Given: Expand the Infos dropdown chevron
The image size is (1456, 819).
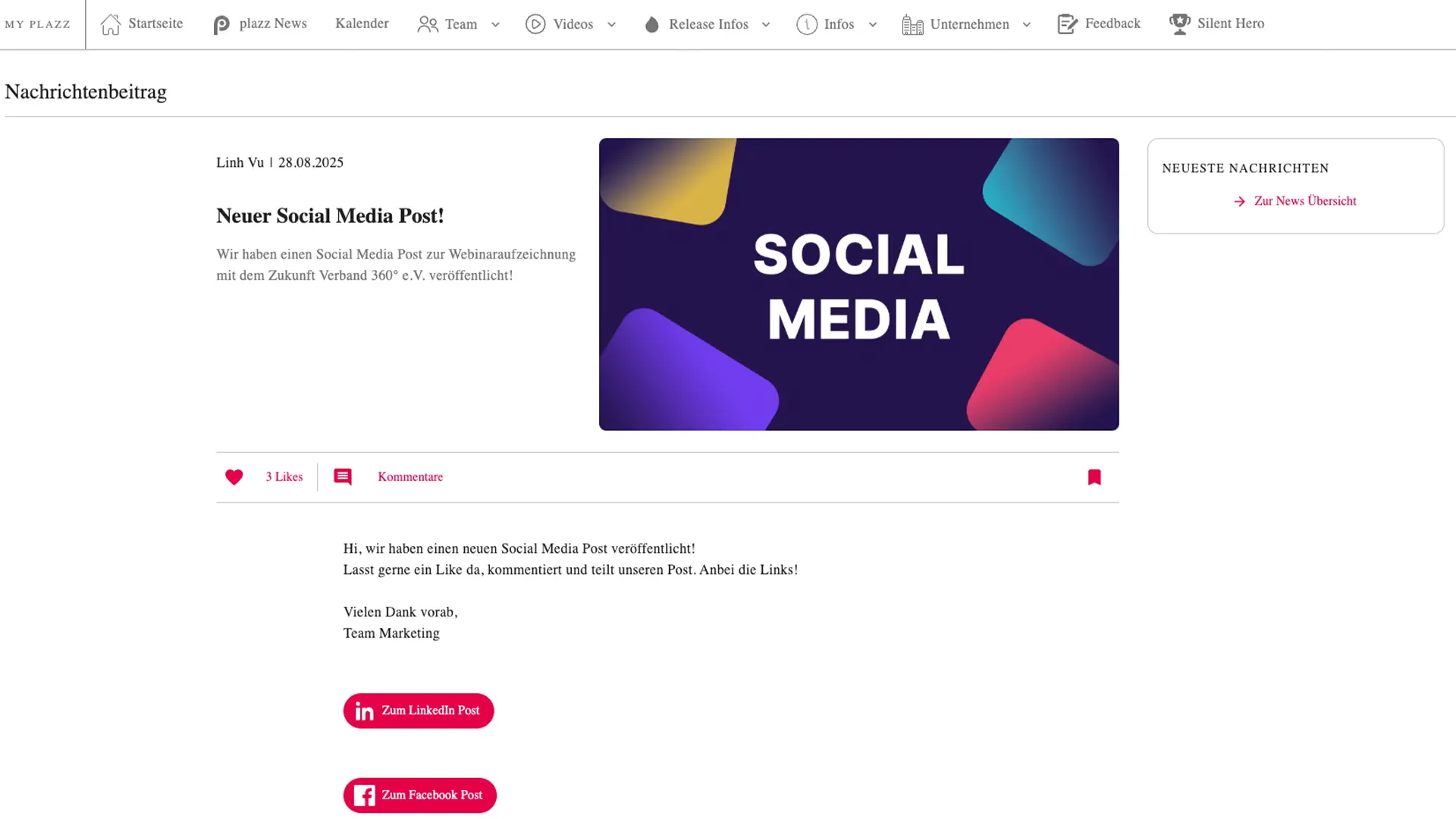Looking at the screenshot, I should tap(873, 24).
